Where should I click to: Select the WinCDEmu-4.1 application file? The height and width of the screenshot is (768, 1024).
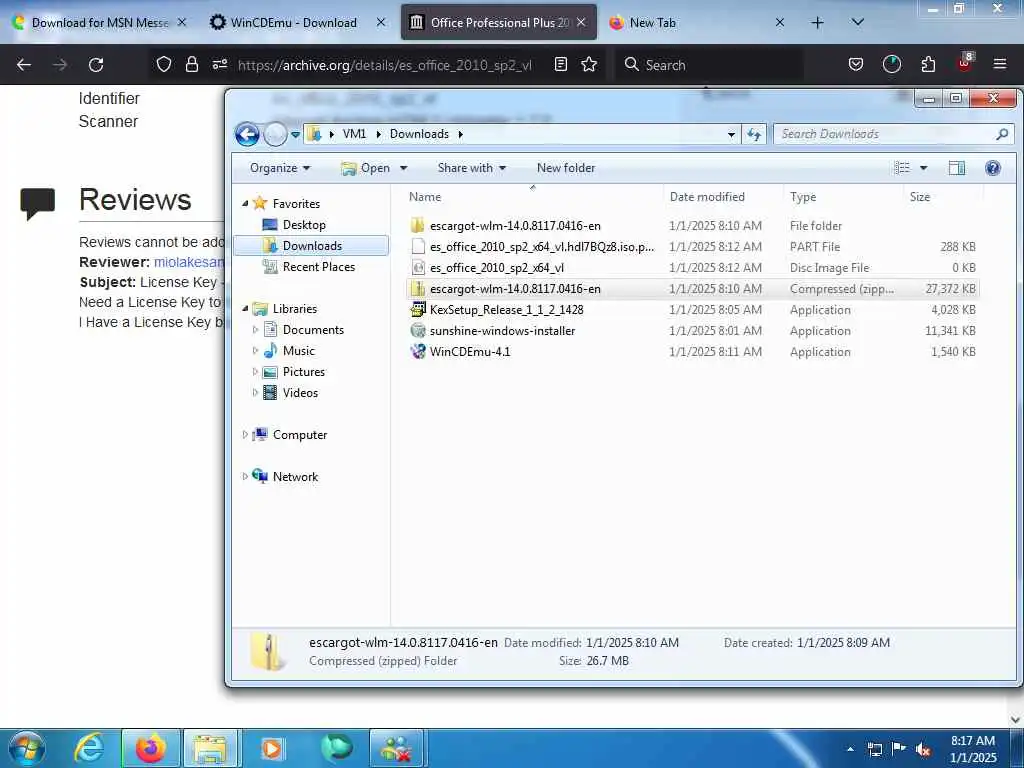click(470, 351)
